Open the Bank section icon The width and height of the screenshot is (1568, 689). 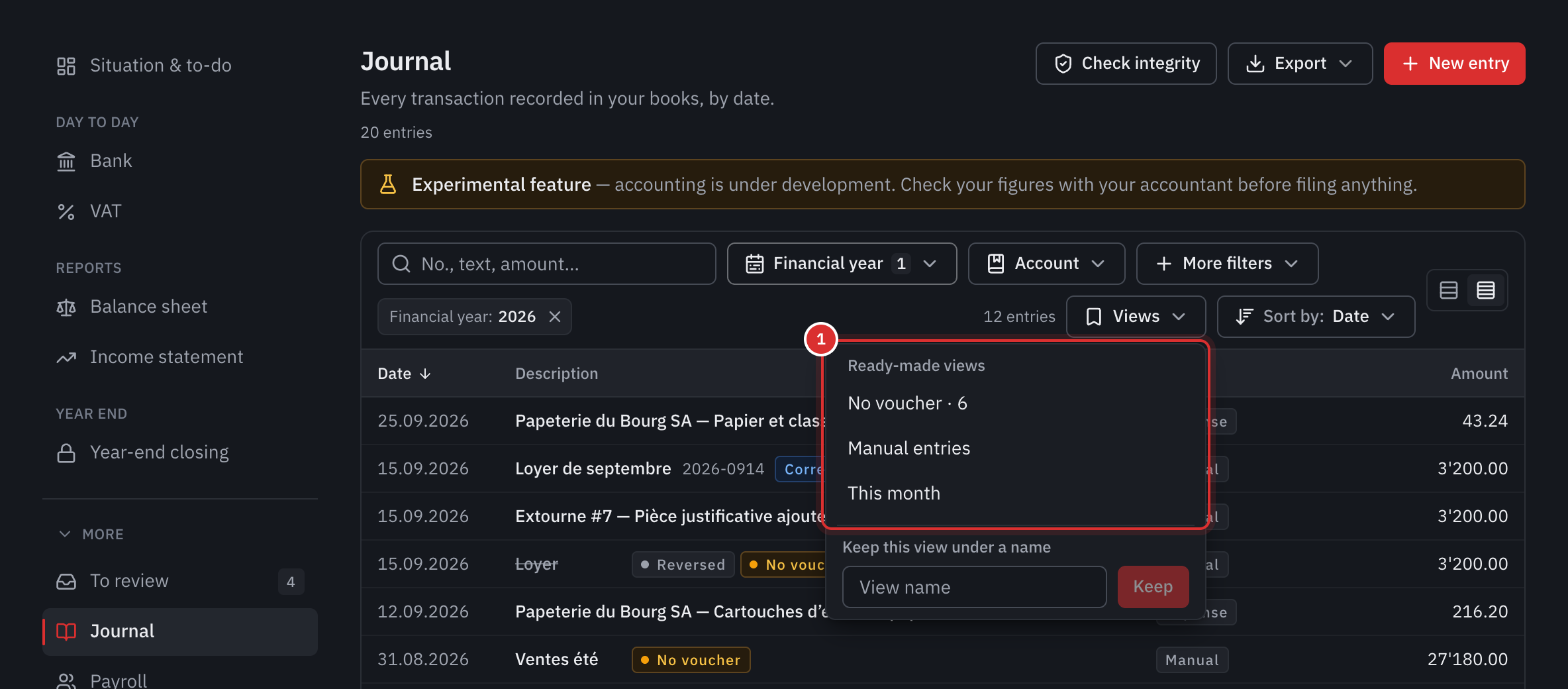(x=66, y=161)
